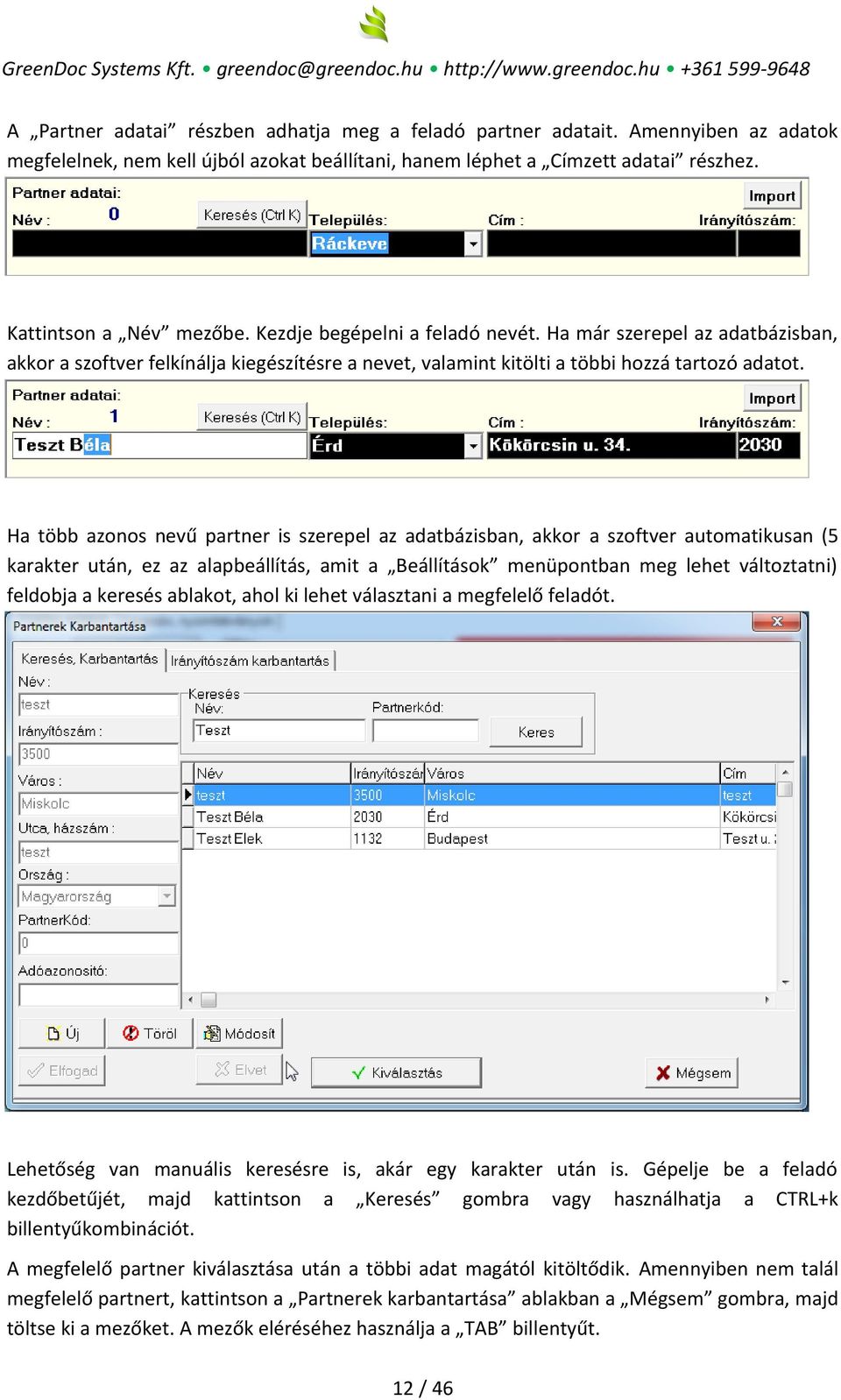
Task: Click Keresés (Ctrl K) in the Ráckeve panel
Action: click(252, 215)
